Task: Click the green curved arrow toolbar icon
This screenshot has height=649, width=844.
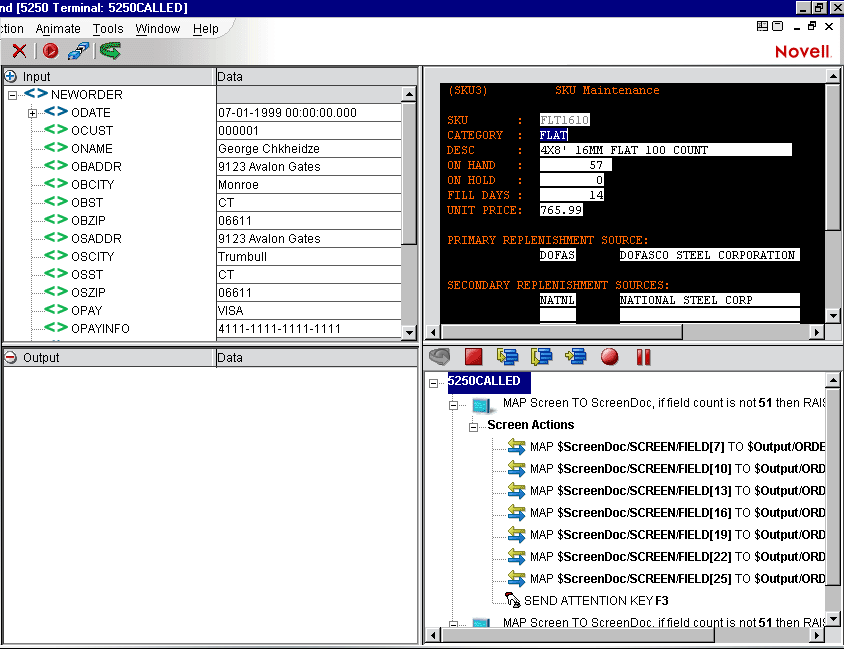Action: tap(110, 50)
